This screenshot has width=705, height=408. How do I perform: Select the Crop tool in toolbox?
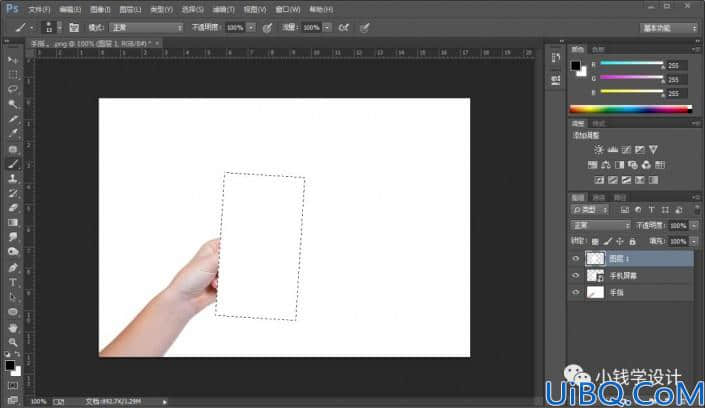(x=13, y=119)
